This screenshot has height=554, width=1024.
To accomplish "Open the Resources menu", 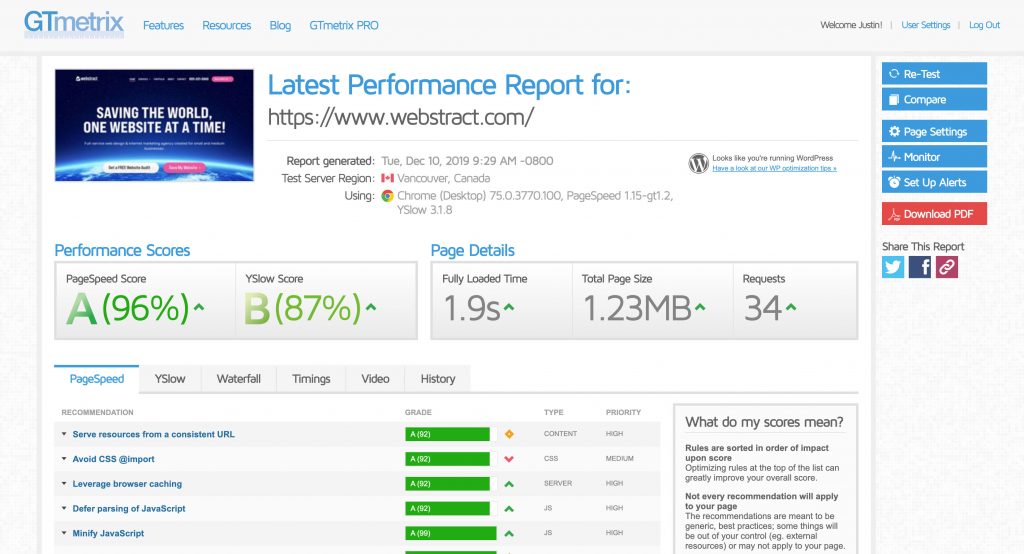I will (227, 25).
